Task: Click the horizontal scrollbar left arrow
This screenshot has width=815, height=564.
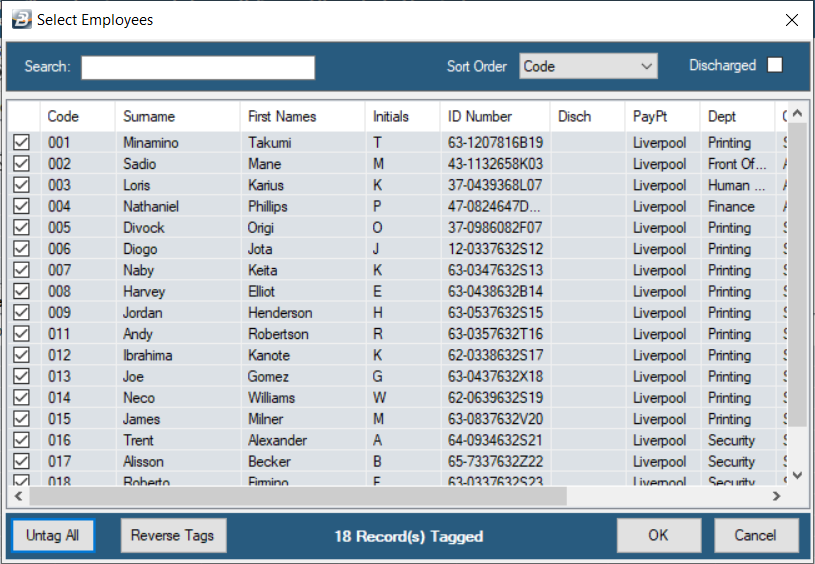Action: (19, 496)
